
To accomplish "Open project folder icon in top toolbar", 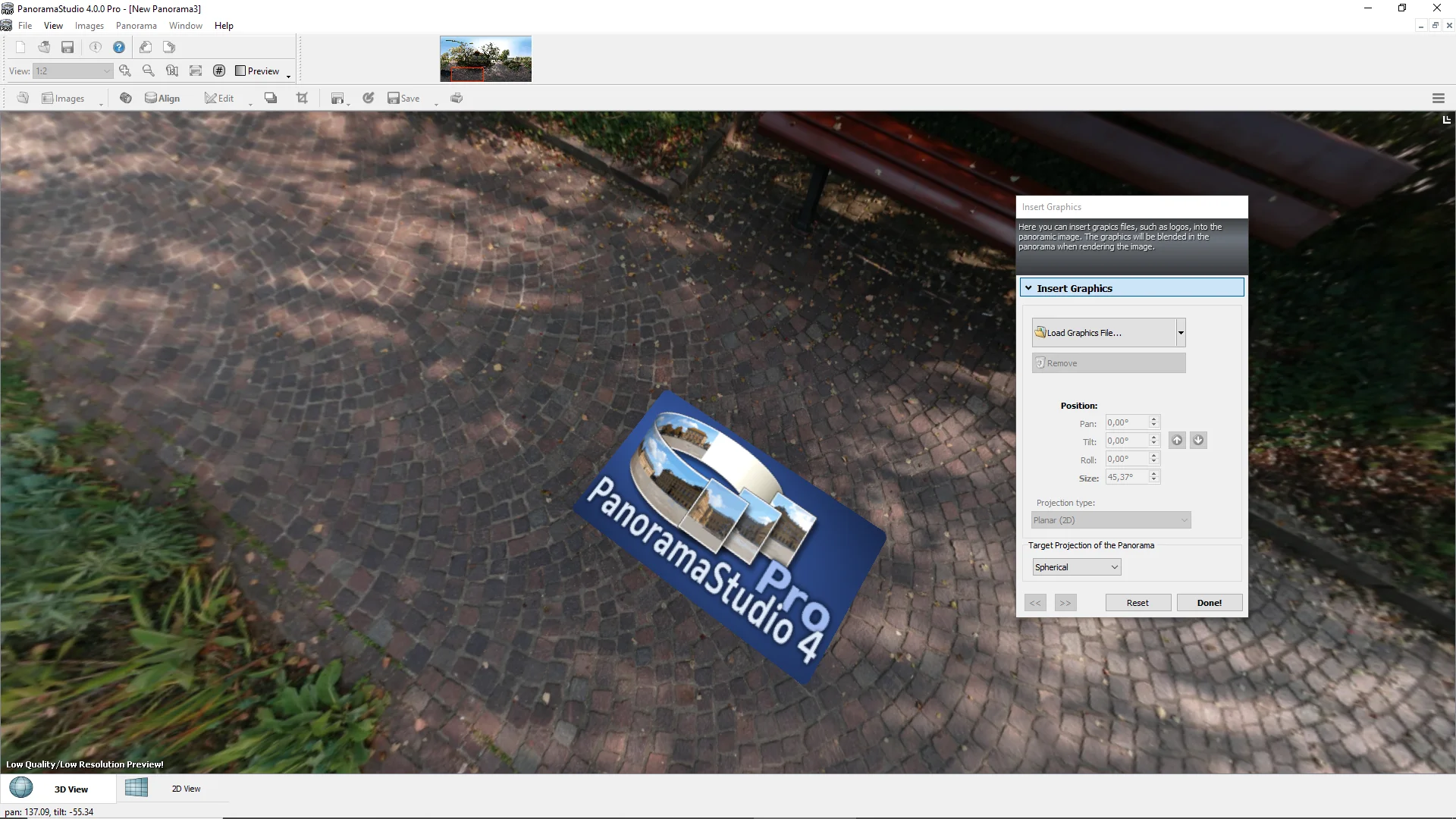I will [44, 47].
